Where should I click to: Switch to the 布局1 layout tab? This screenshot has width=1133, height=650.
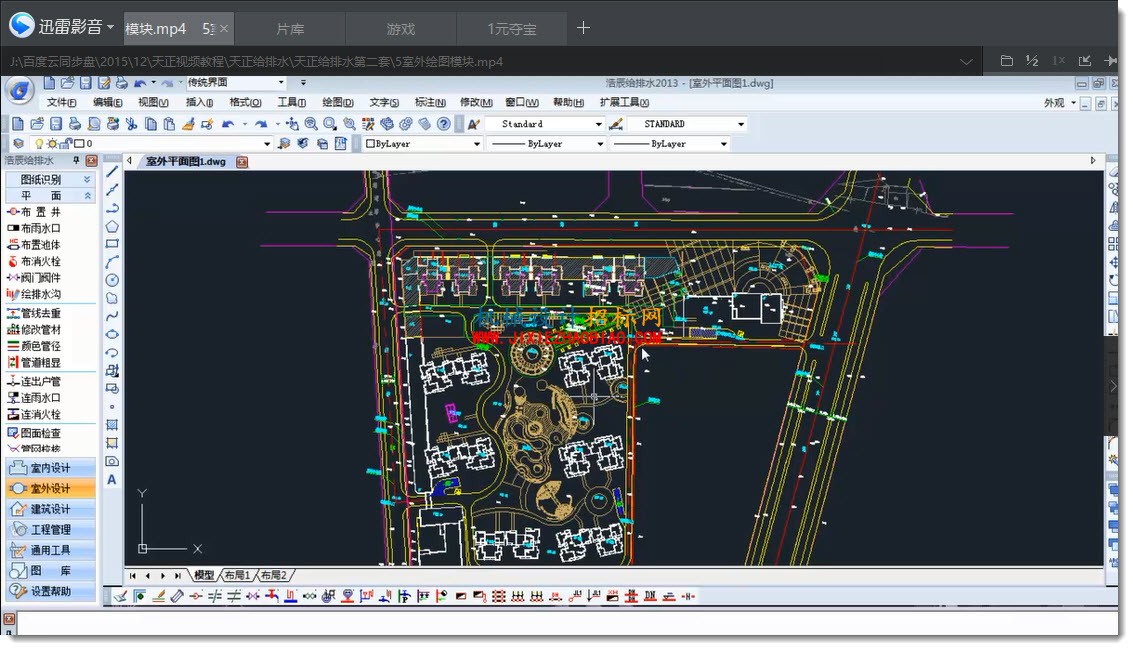[237, 576]
